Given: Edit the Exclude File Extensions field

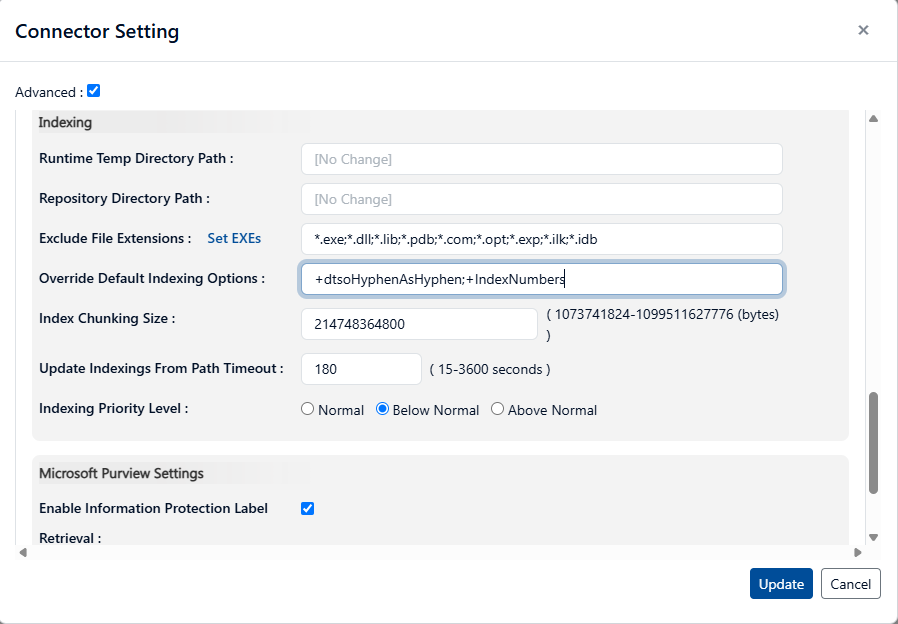Looking at the screenshot, I should click(x=541, y=239).
